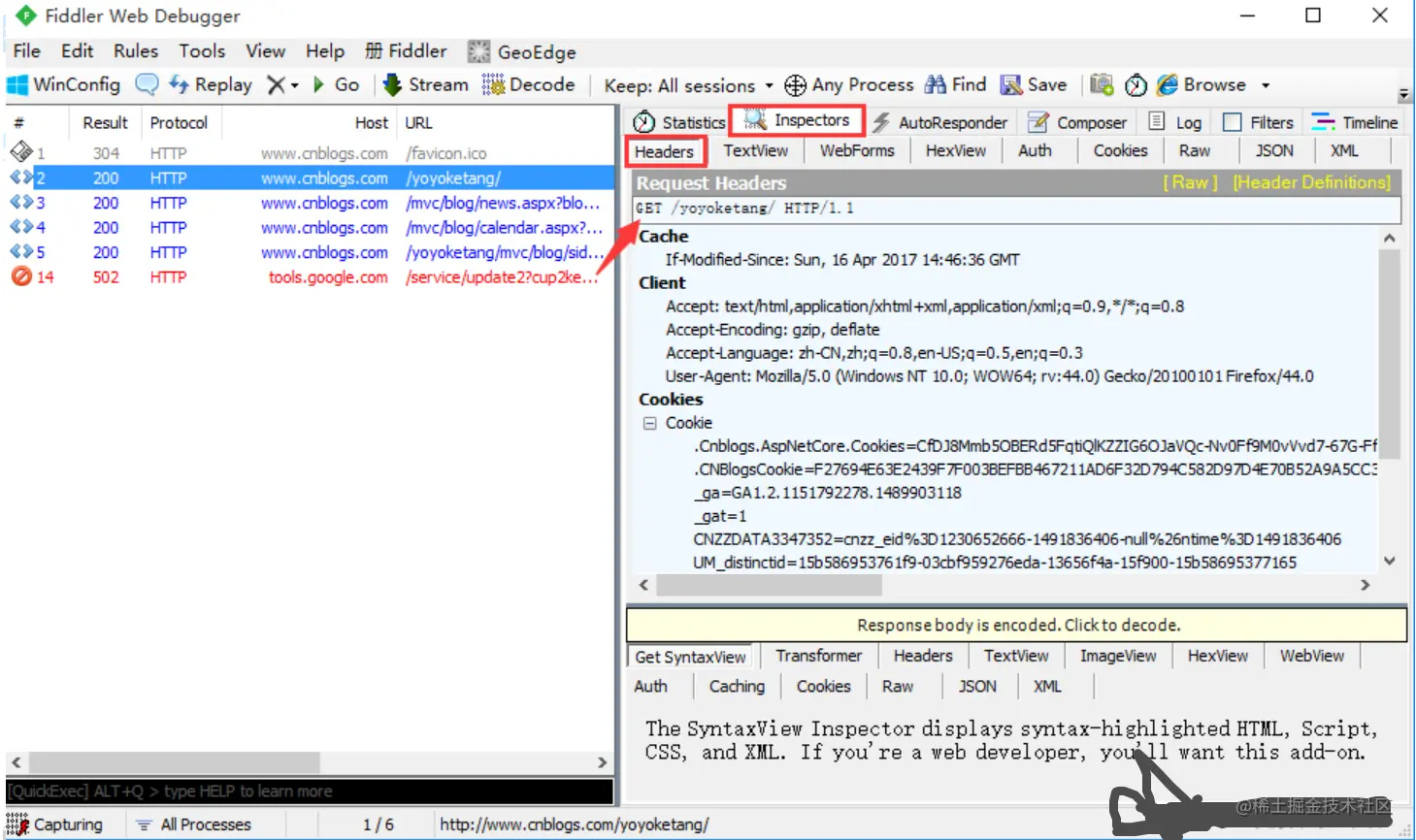This screenshot has width=1416, height=840.
Task: Click the Remove sessions X icon
Action: (x=277, y=85)
